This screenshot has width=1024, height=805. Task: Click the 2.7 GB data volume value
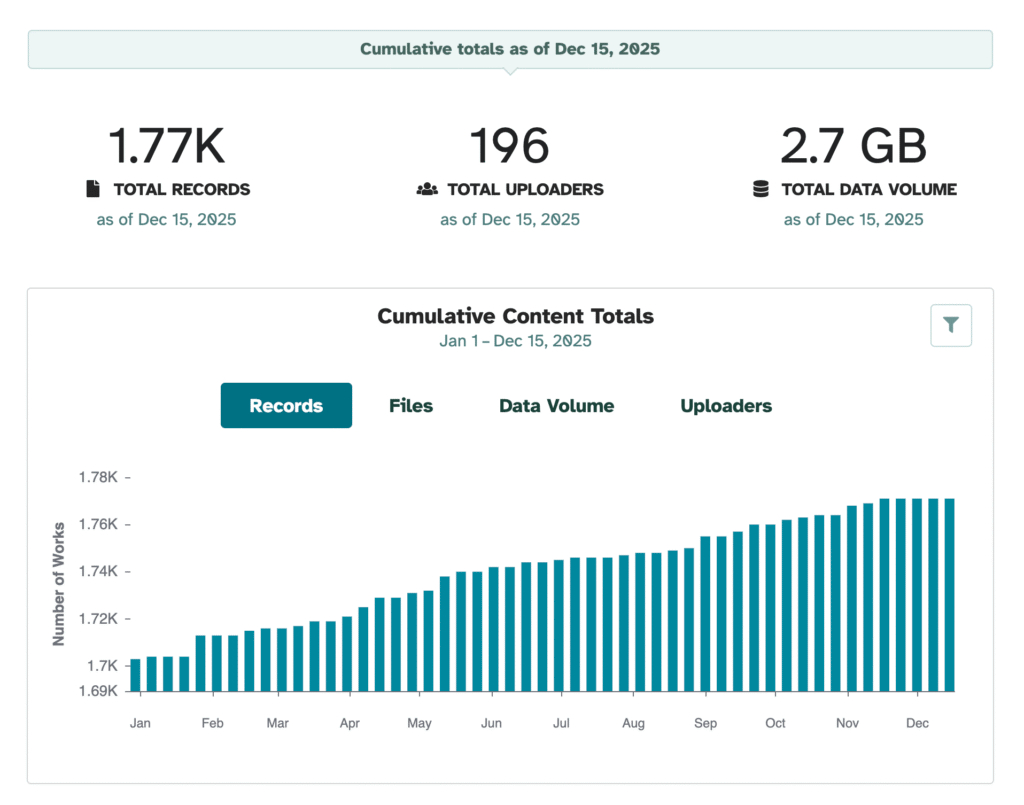tap(854, 146)
